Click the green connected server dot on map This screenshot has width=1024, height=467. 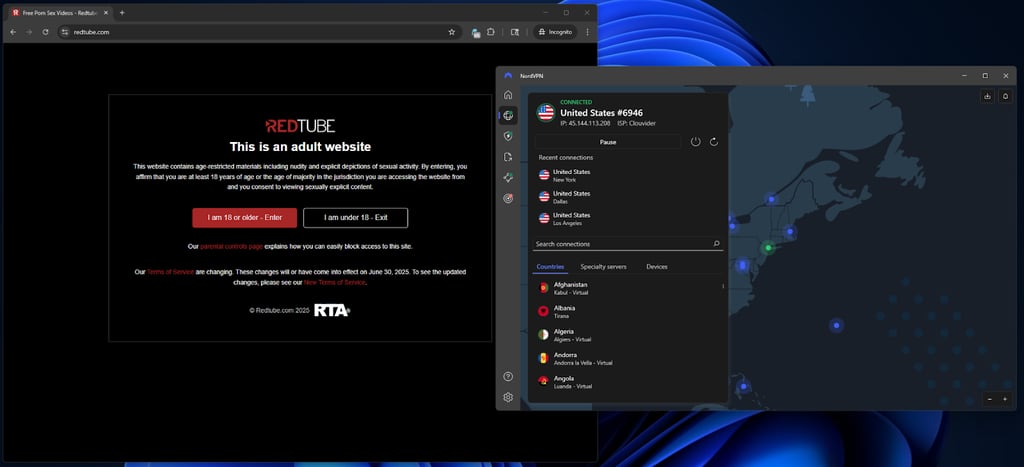pyautogui.click(x=769, y=248)
